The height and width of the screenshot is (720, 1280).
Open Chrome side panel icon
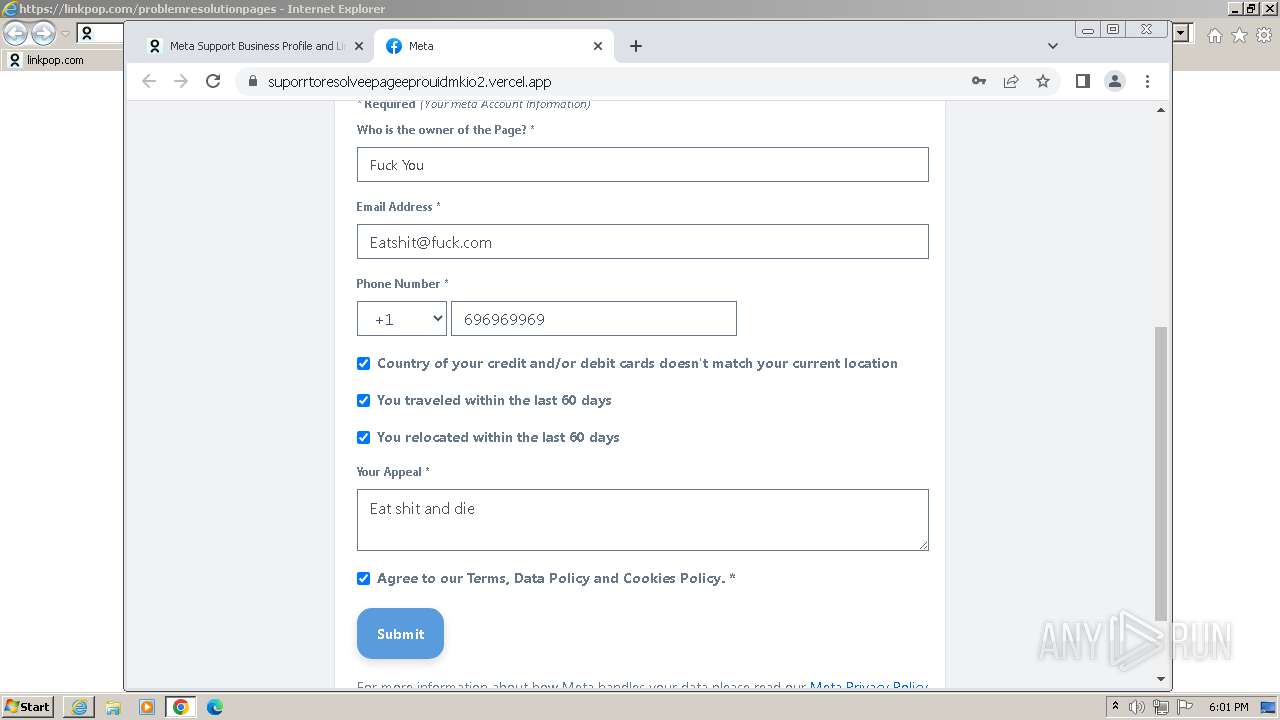pyautogui.click(x=1083, y=82)
